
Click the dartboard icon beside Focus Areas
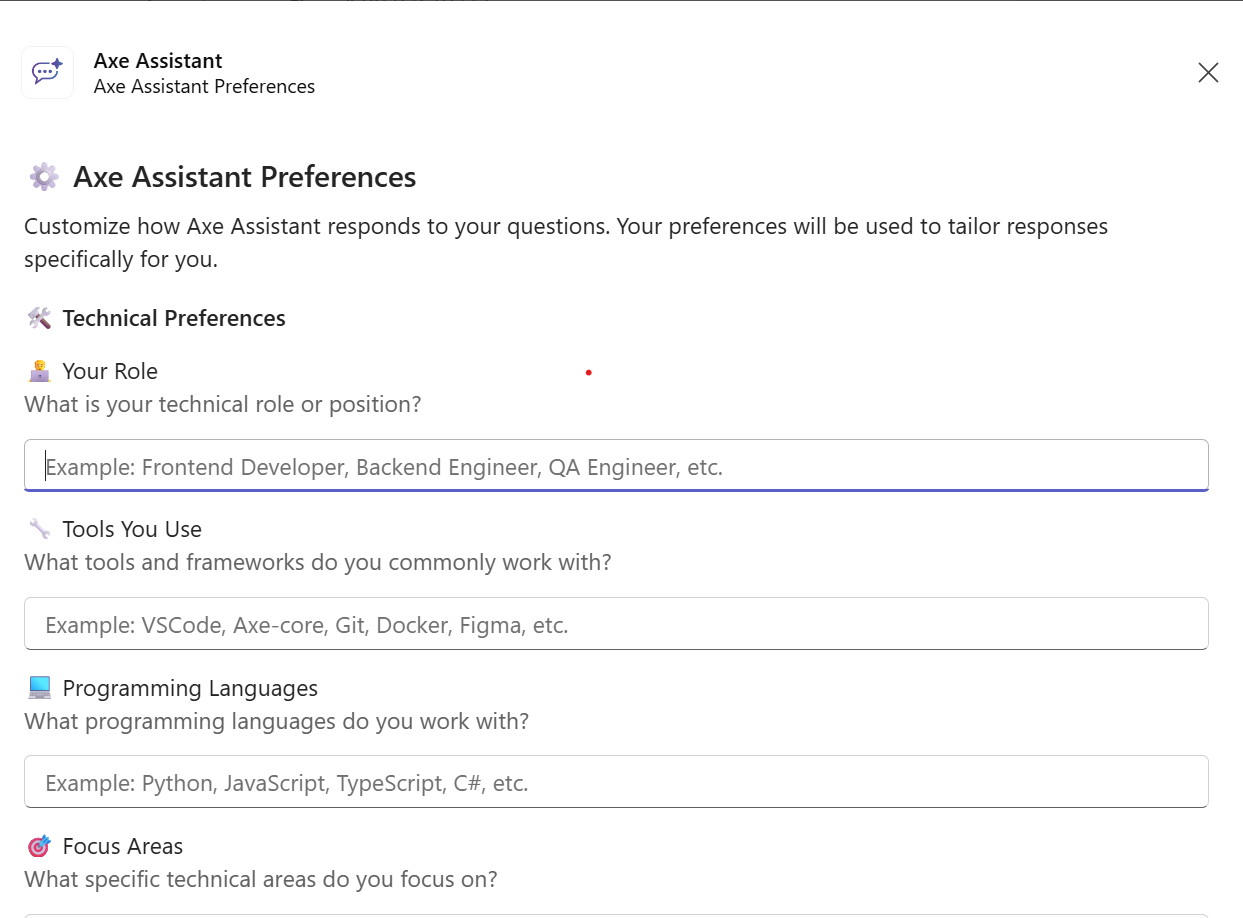35,845
